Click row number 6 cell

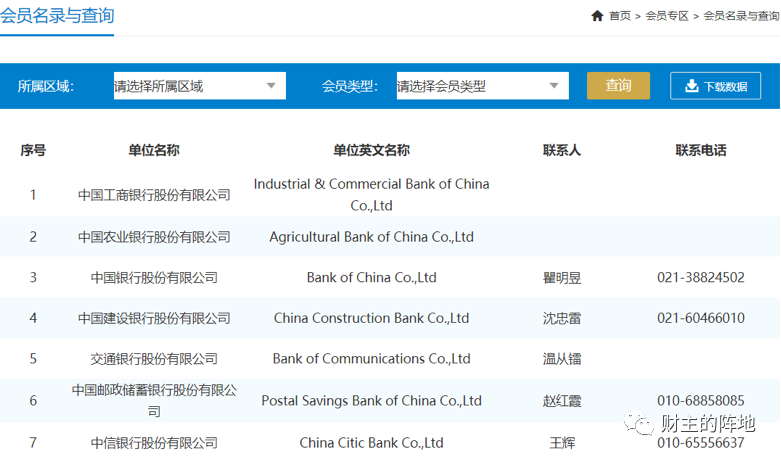click(33, 401)
